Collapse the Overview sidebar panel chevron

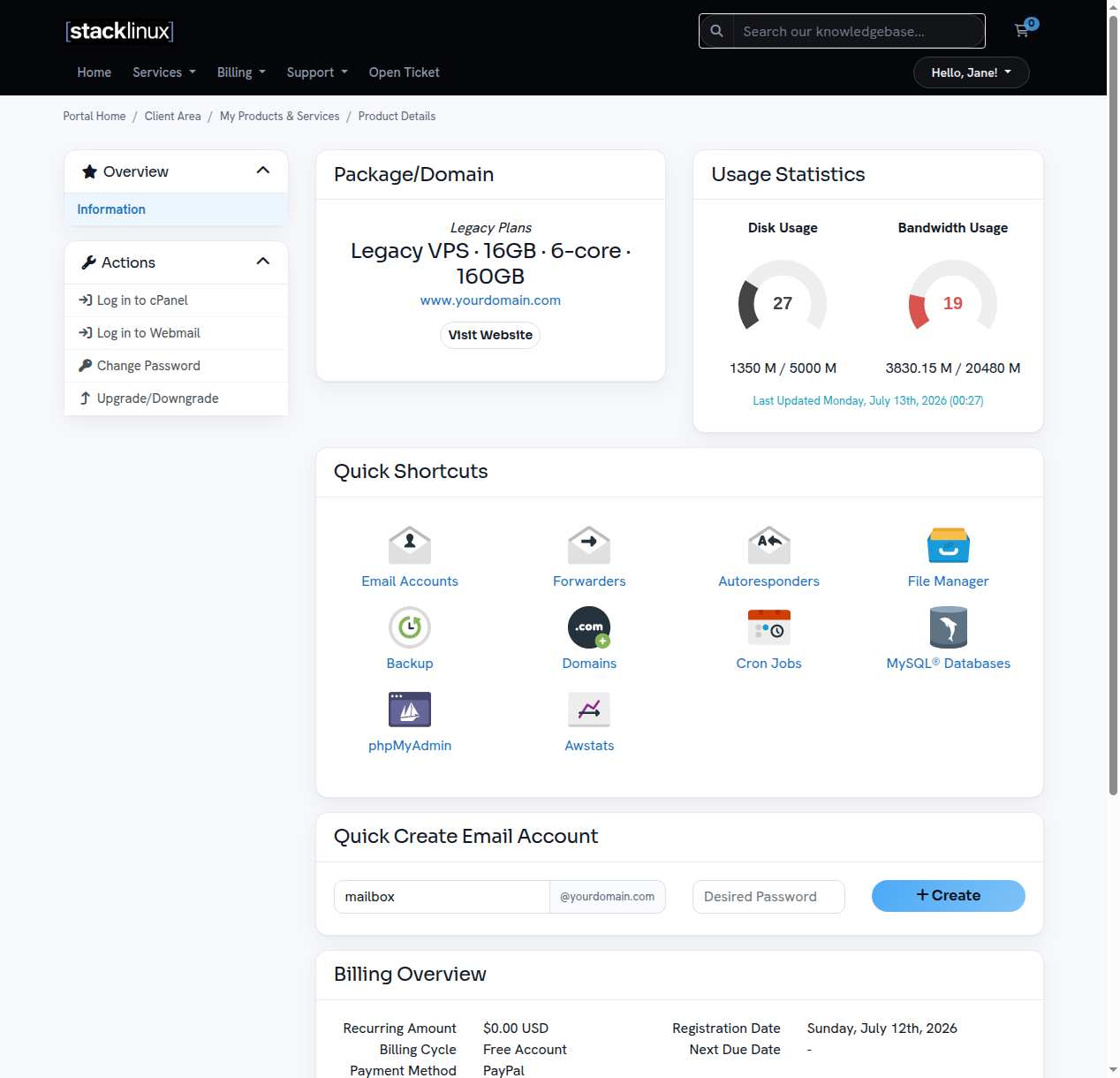(x=262, y=171)
